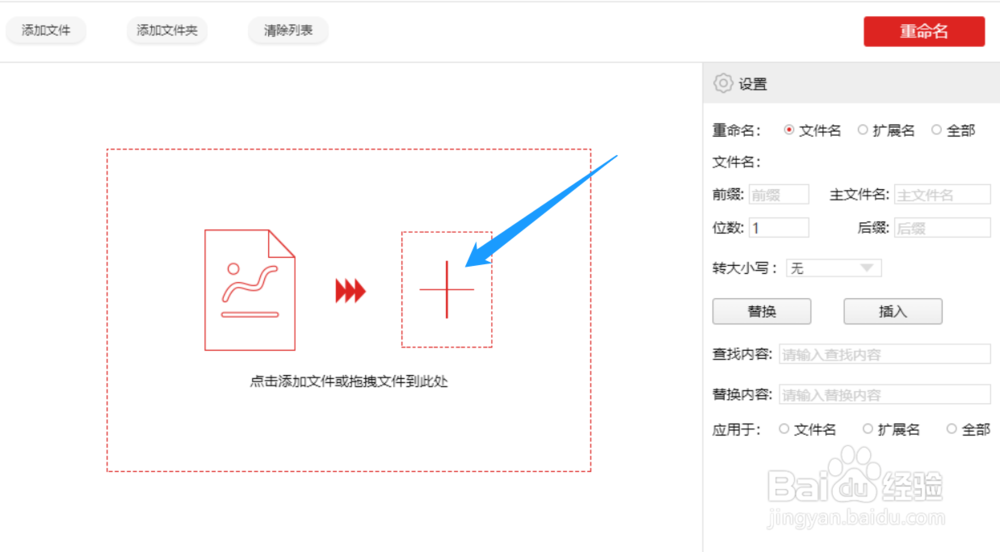Viewport: 1000px width, 552px height.
Task: Click the 替换 button
Action: pos(761,311)
